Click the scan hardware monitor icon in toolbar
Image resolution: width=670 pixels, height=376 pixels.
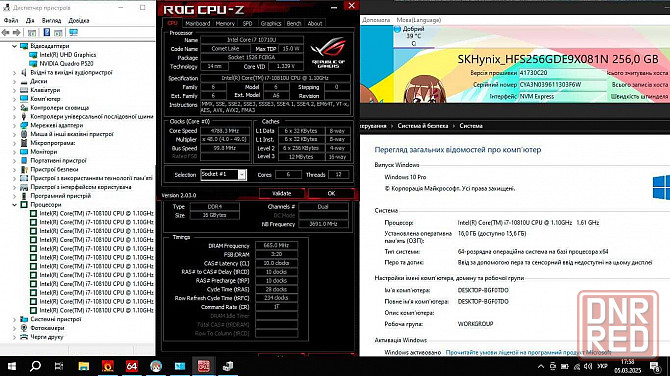pyautogui.click(x=73, y=32)
